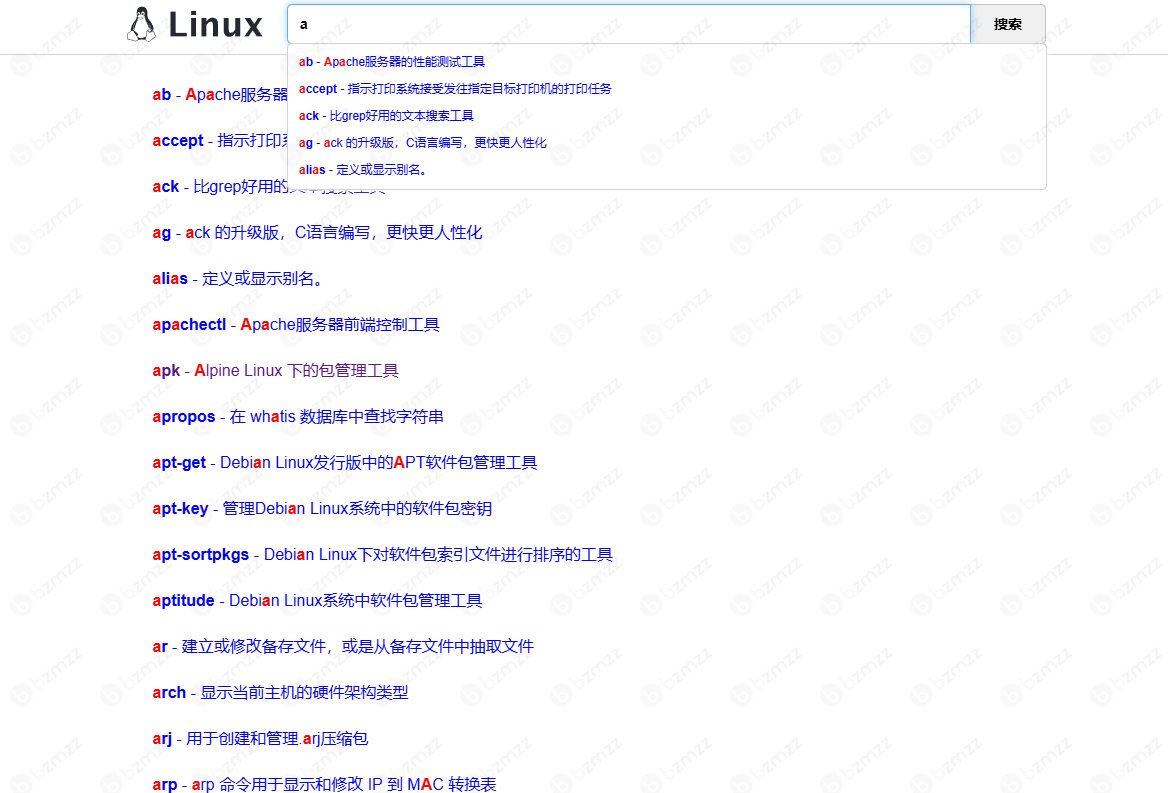Open the apachectl command page
This screenshot has width=1168, height=793.
[x=296, y=325]
